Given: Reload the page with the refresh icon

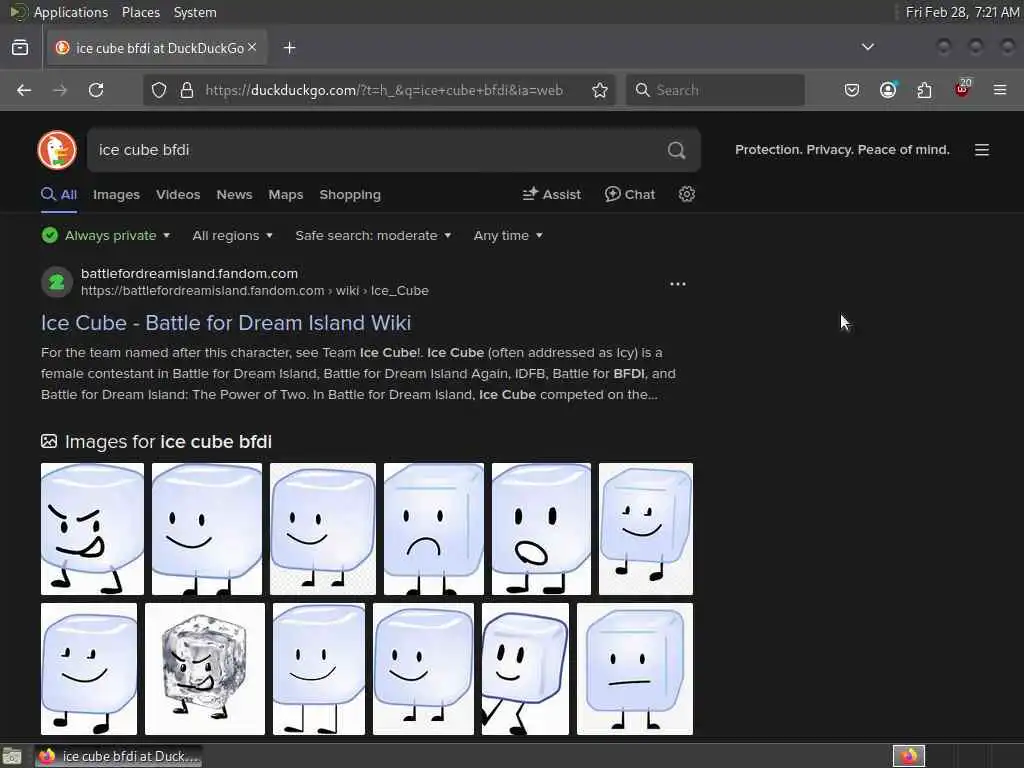Looking at the screenshot, I should click(96, 90).
